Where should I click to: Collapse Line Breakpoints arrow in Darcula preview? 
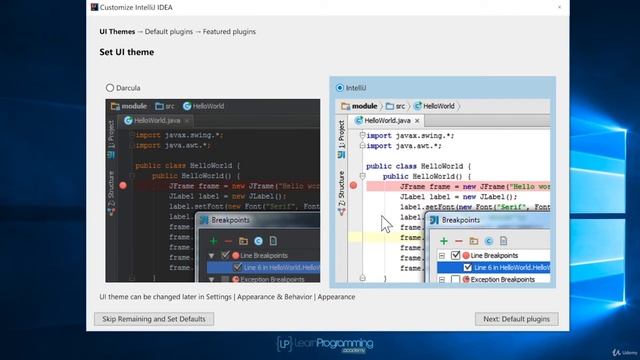tap(211, 256)
